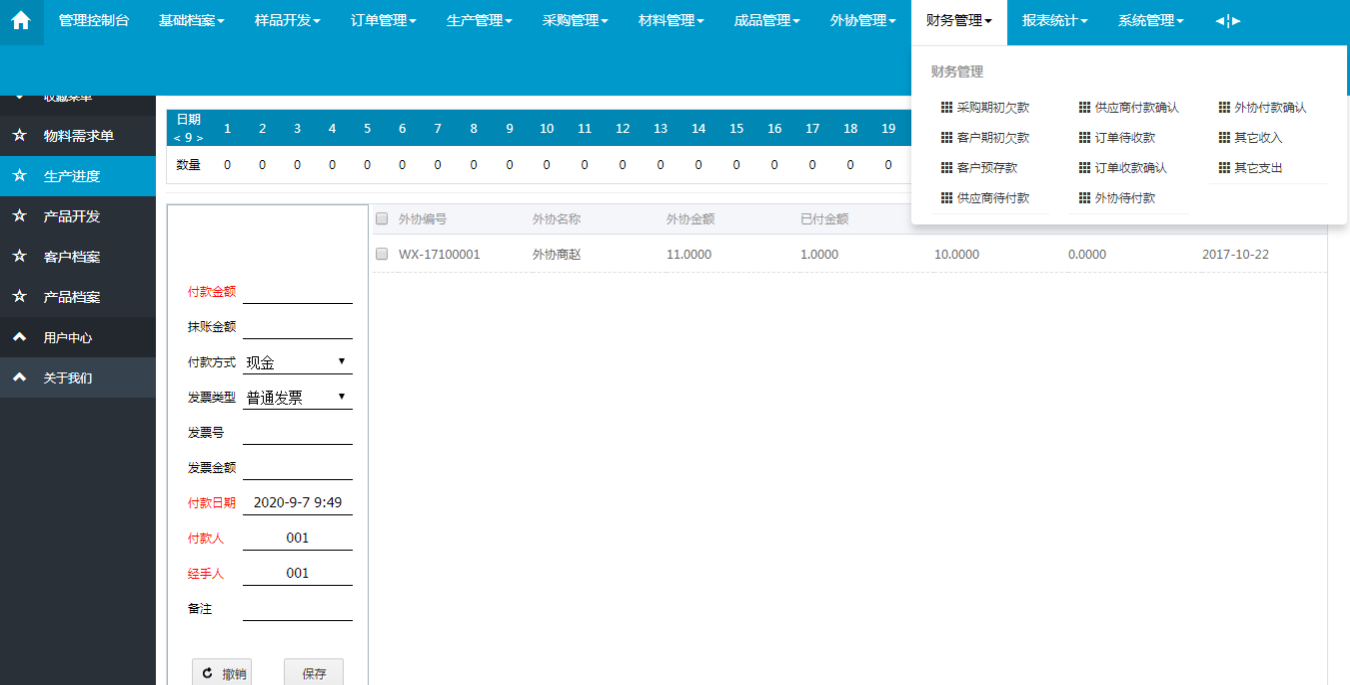Open the 报表统计 menu
The height and width of the screenshot is (685, 1350).
point(1054,21)
